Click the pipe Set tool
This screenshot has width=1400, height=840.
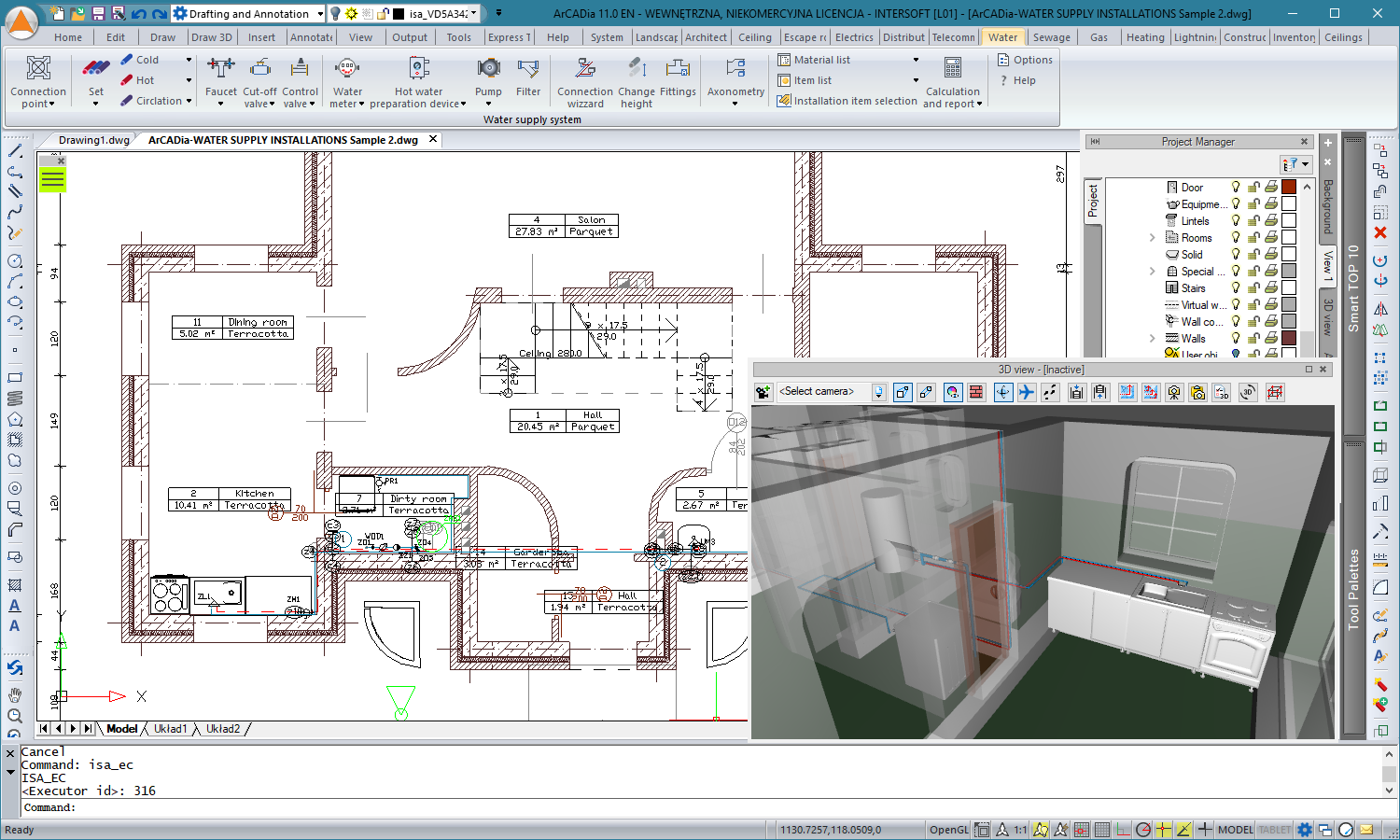[x=96, y=82]
